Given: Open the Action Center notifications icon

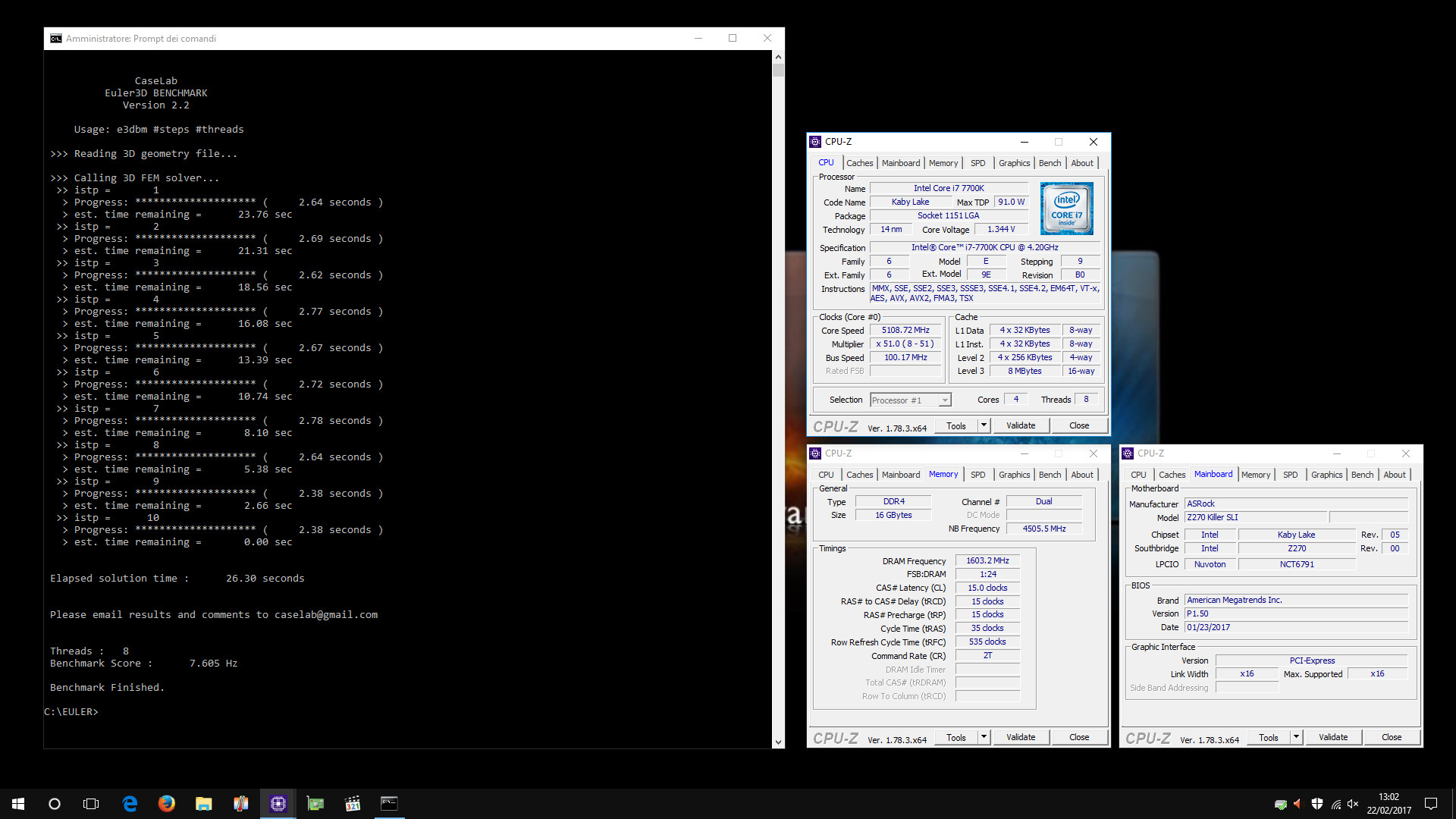Looking at the screenshot, I should [x=1431, y=804].
